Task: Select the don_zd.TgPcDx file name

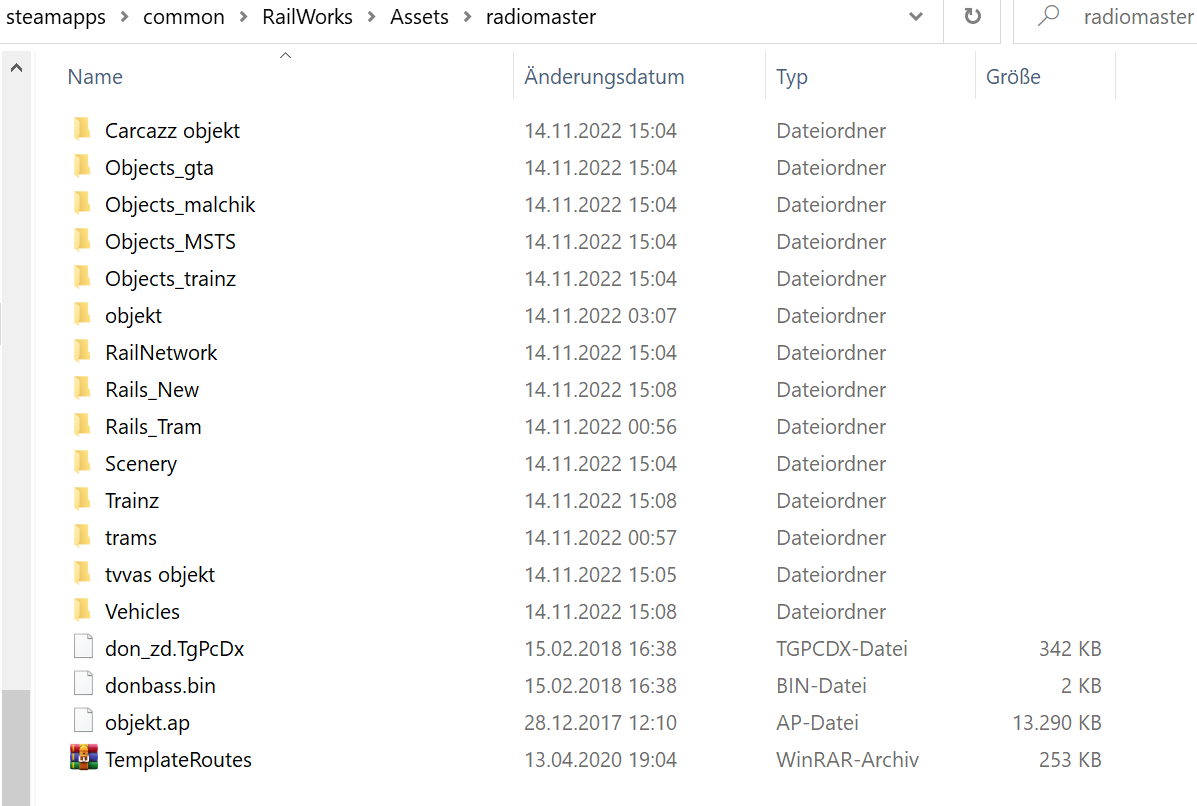Action: 175,649
